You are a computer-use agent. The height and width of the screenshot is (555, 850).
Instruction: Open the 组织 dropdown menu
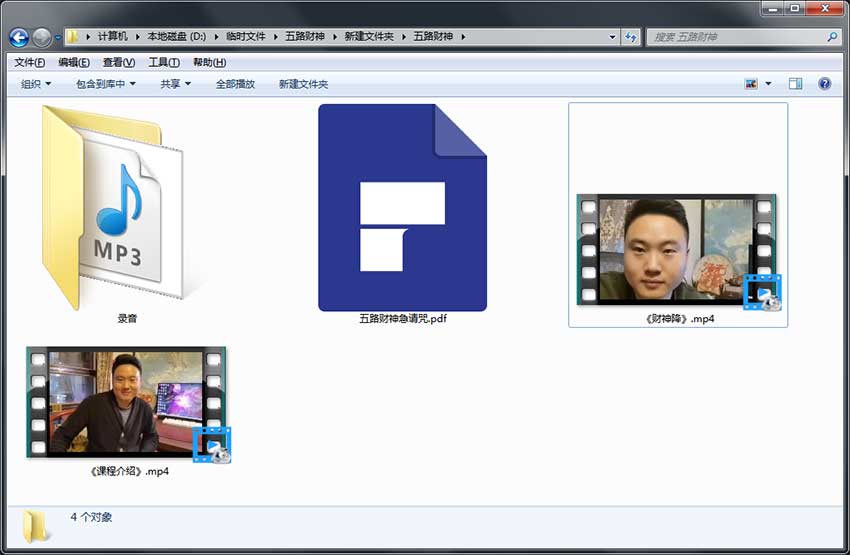pyautogui.click(x=36, y=84)
